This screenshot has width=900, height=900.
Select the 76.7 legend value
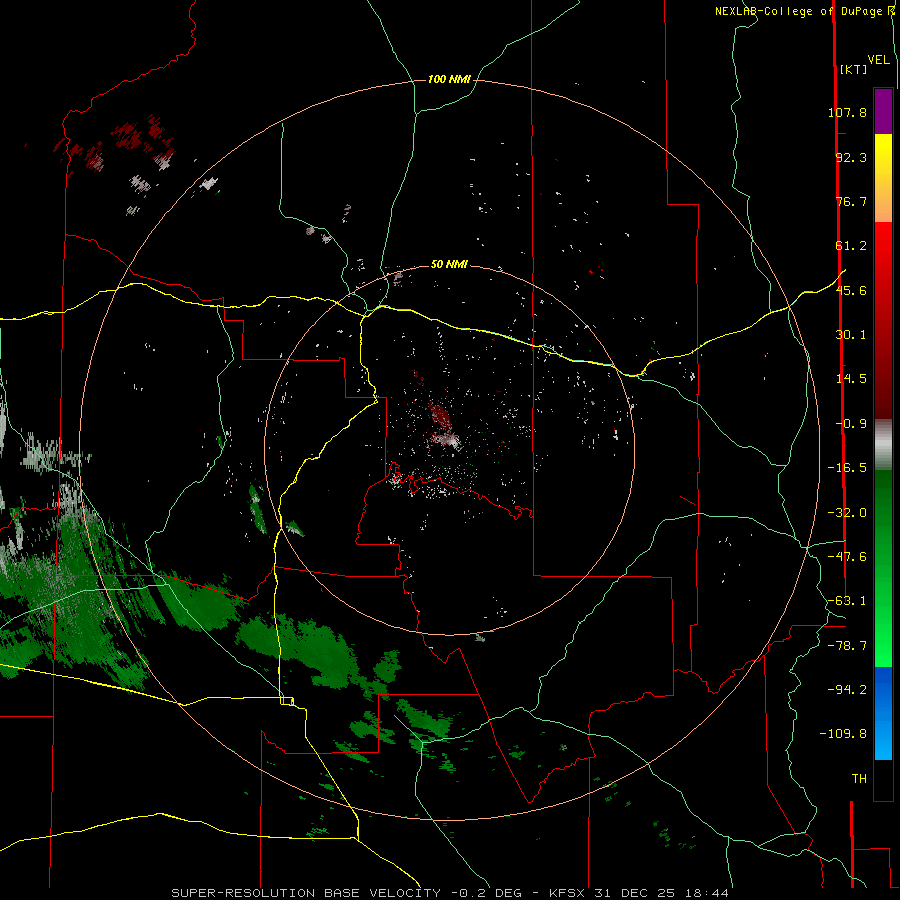coord(851,201)
